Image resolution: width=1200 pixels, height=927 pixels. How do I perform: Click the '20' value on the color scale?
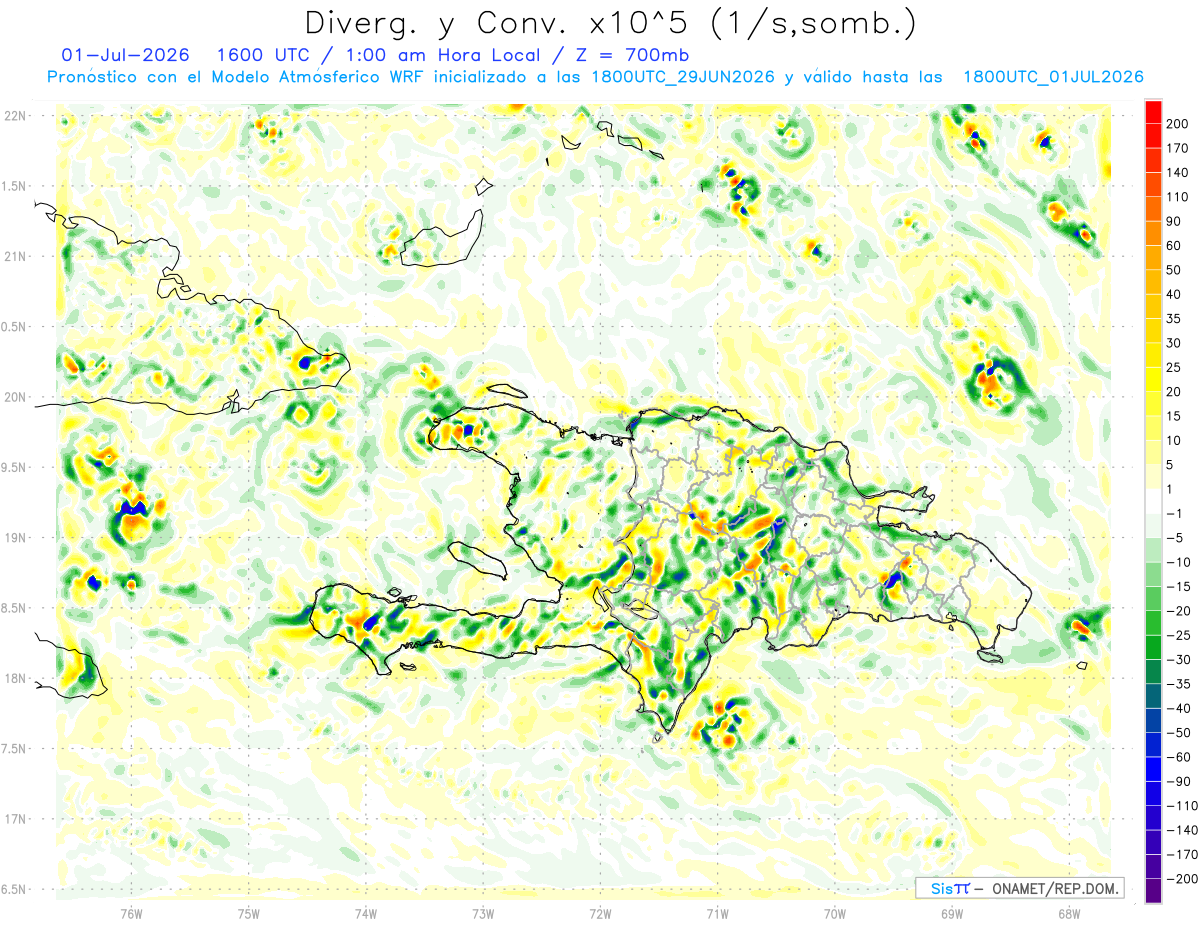pyautogui.click(x=1174, y=392)
